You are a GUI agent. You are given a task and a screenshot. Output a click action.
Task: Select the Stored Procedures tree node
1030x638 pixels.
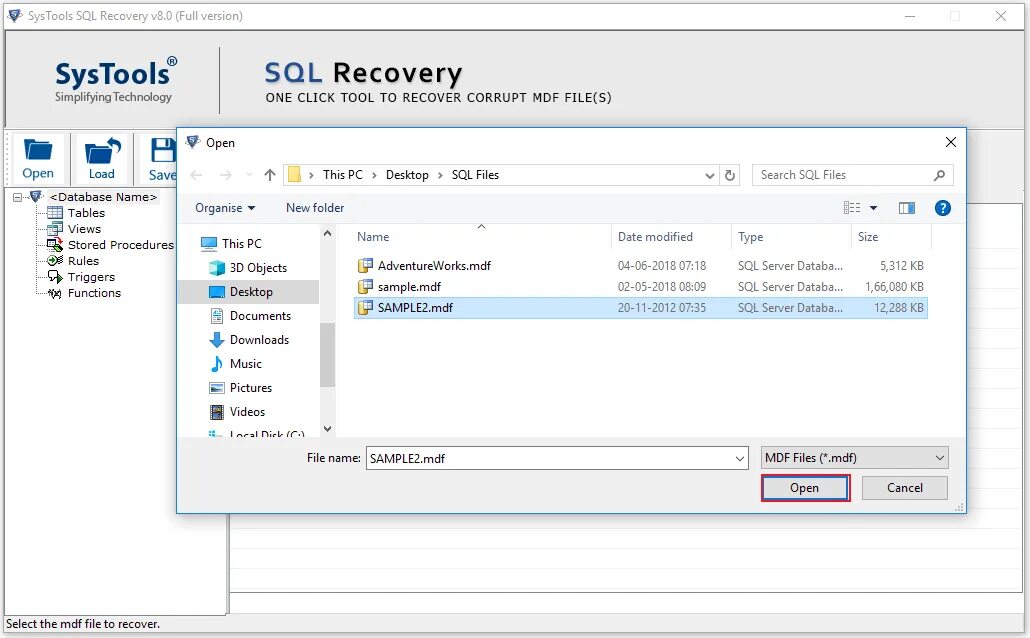tap(121, 244)
